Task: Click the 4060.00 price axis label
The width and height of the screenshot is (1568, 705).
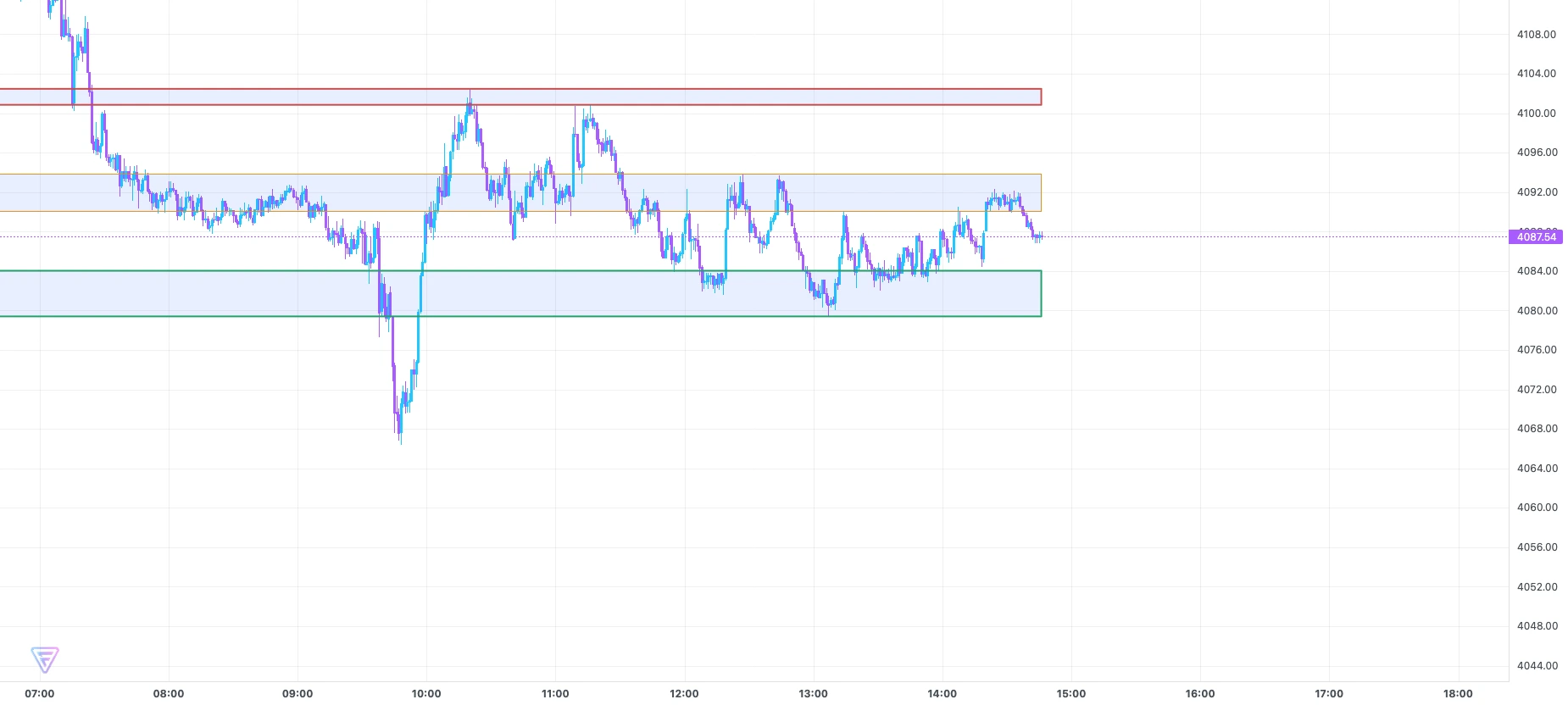Action: point(1537,508)
